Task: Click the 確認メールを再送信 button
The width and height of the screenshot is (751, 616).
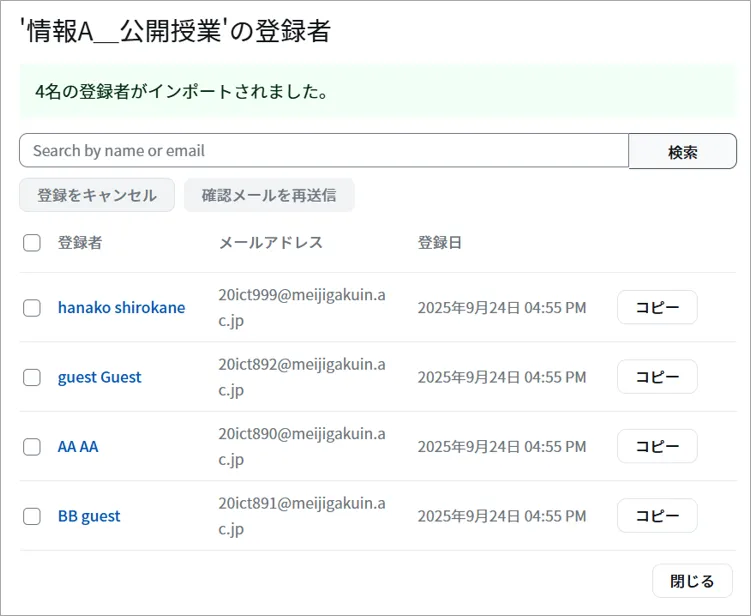Action: coord(269,195)
